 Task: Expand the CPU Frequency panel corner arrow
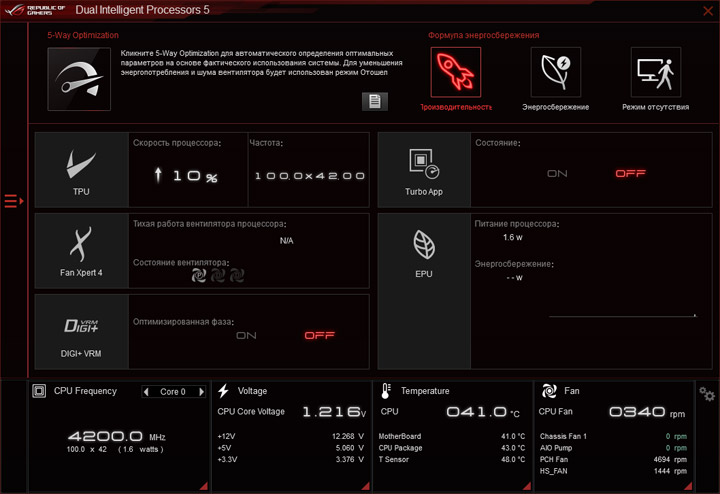203,486
